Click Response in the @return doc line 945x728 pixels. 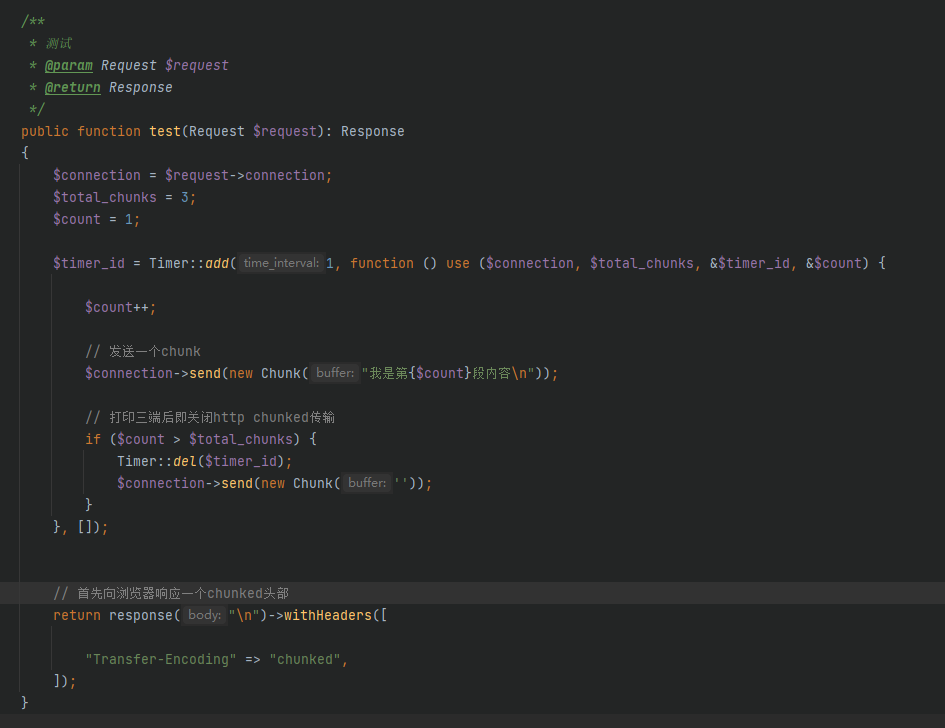[x=140, y=87]
